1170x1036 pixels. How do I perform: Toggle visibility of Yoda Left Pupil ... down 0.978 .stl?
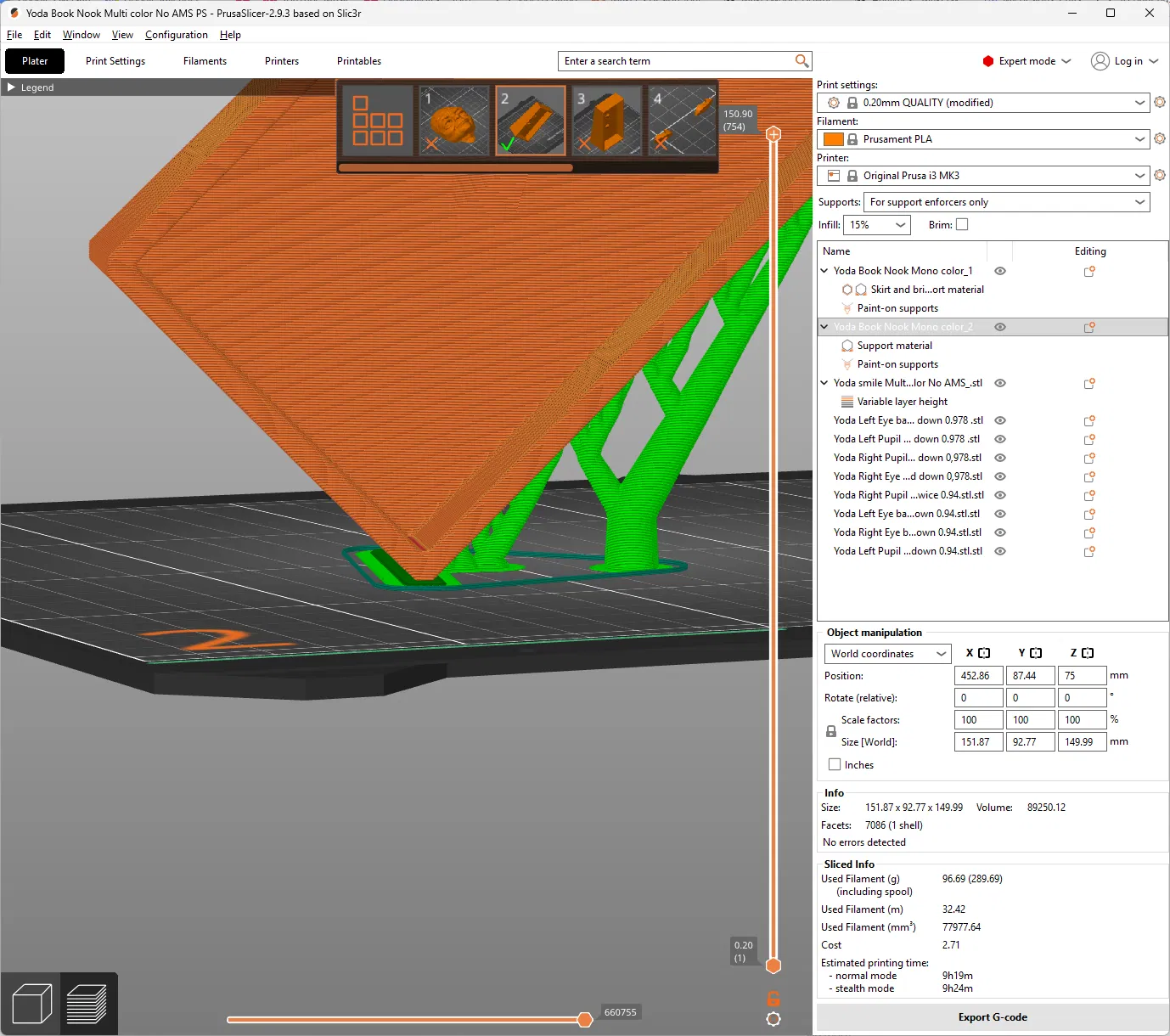point(1000,439)
